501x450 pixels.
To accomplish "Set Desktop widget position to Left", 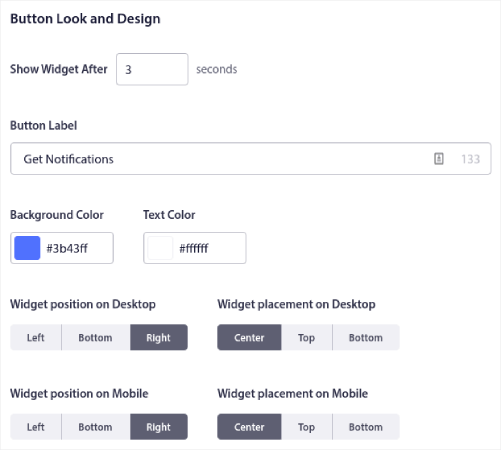I will (x=36, y=337).
